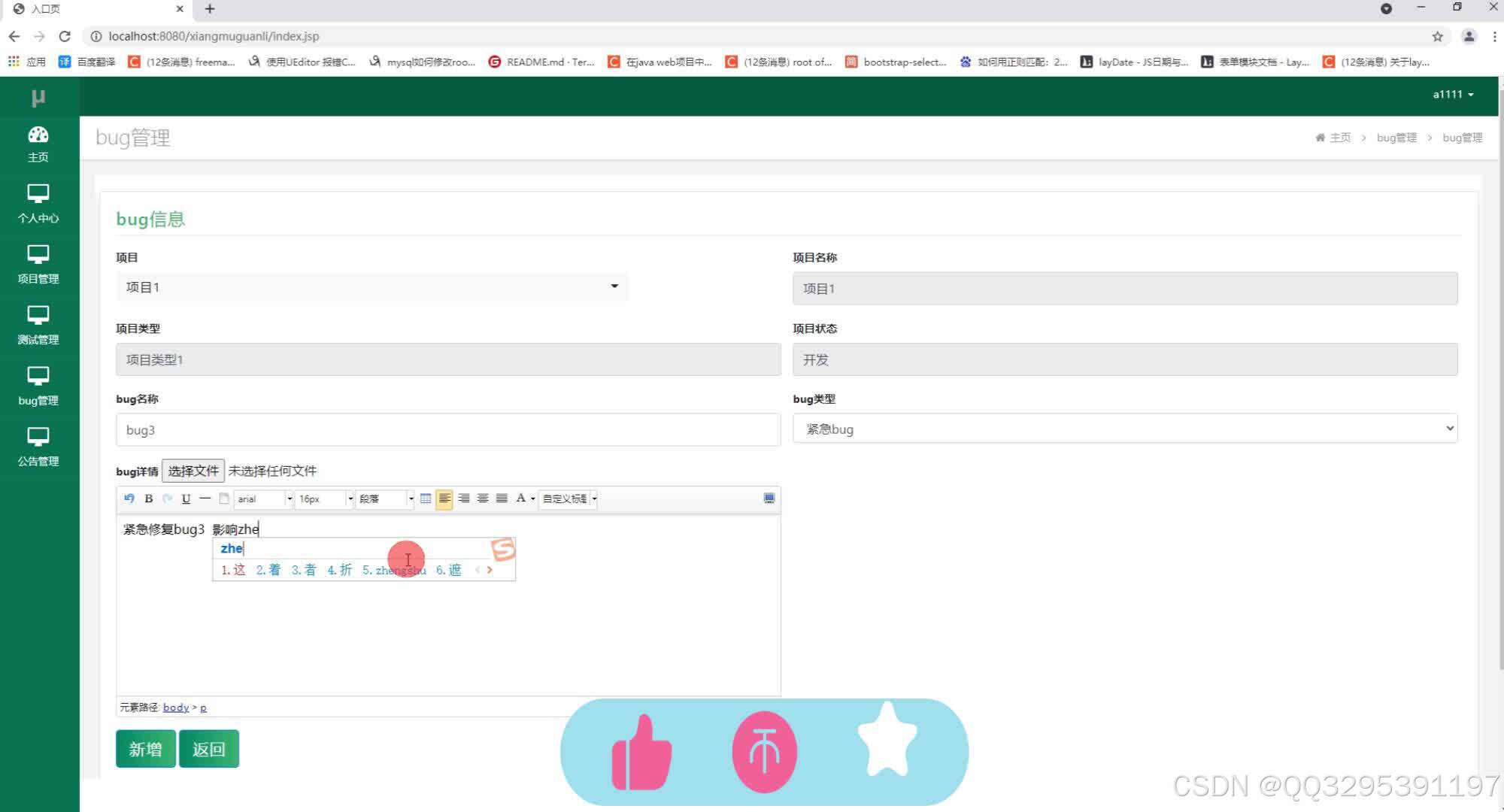Click the 项目类型 field showing 项目类型1

click(x=448, y=359)
